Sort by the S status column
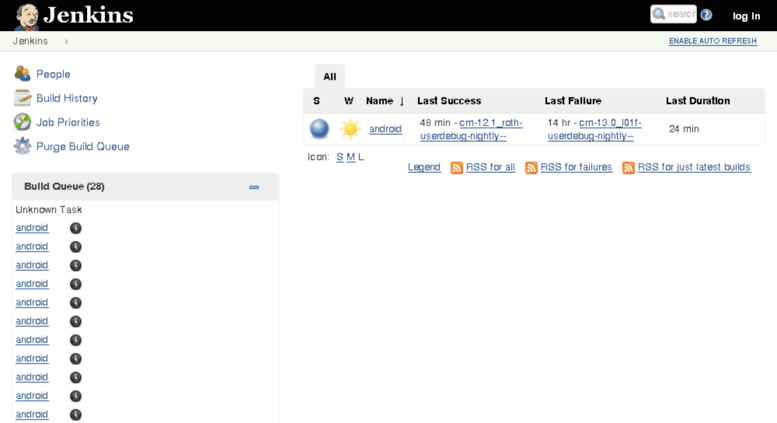The height and width of the screenshot is (423, 777). point(317,101)
